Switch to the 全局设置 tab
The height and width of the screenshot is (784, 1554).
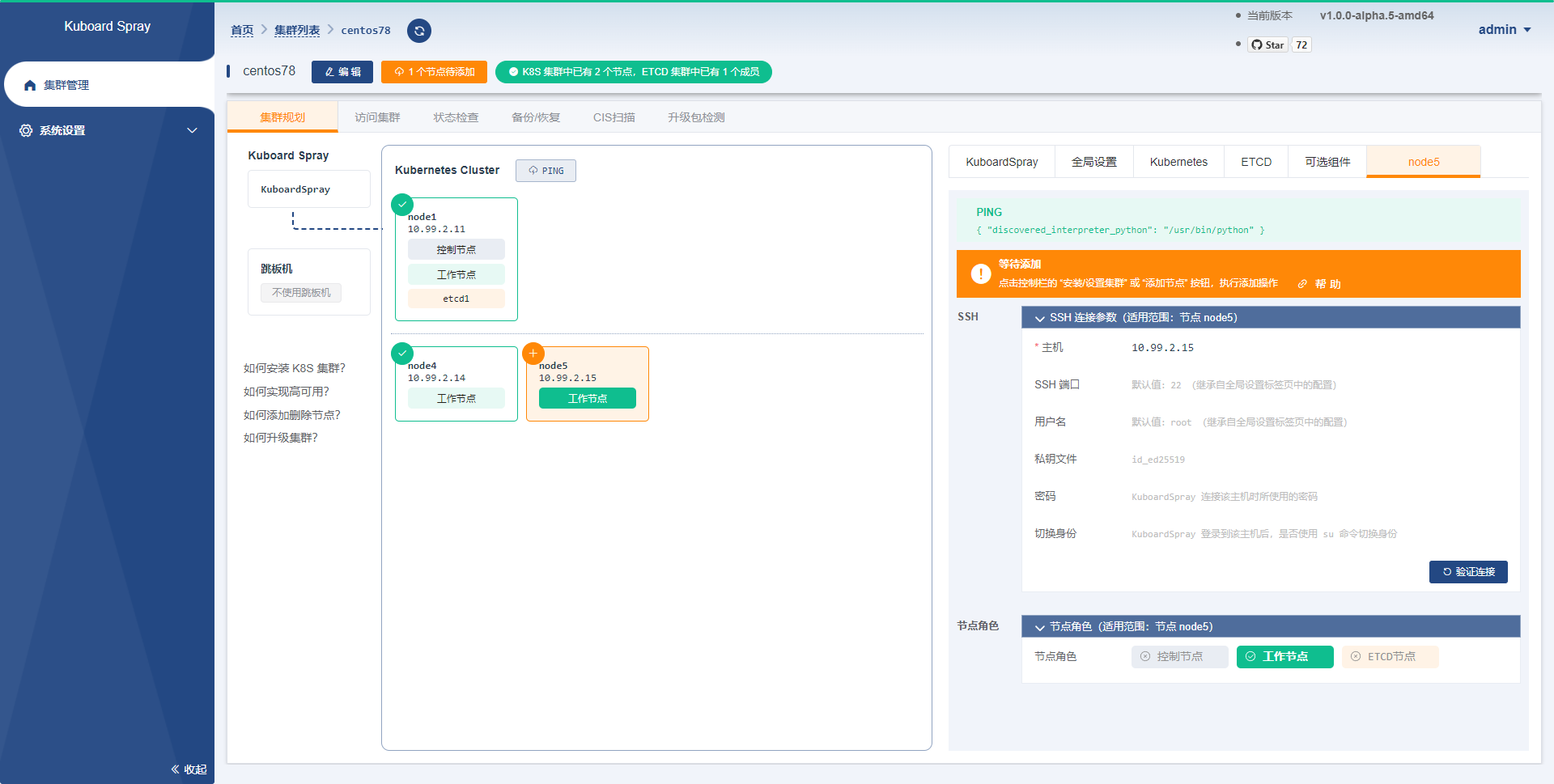[x=1094, y=162]
